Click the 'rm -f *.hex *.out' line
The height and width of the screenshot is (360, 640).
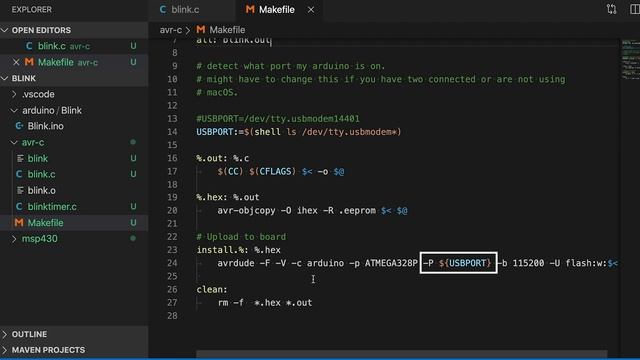pos(265,303)
